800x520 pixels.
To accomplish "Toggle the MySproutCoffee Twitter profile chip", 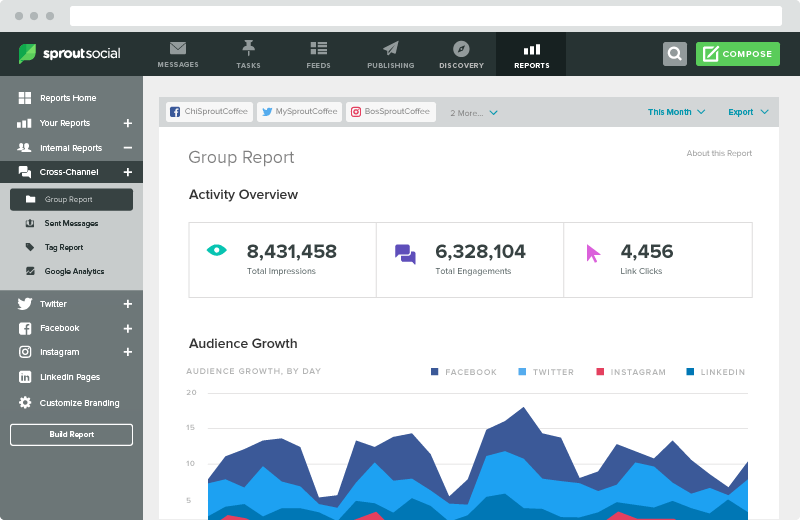I will pos(300,112).
